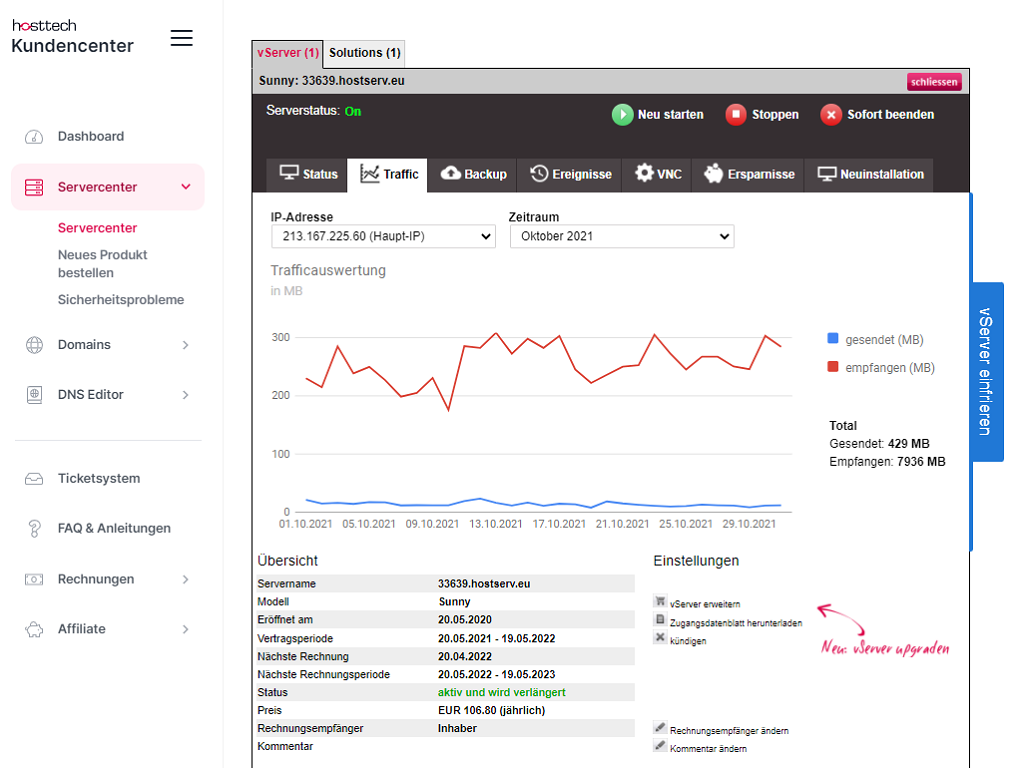Open the VNC tab
Image resolution: width=1024 pixels, height=768 pixels.
pos(658,174)
